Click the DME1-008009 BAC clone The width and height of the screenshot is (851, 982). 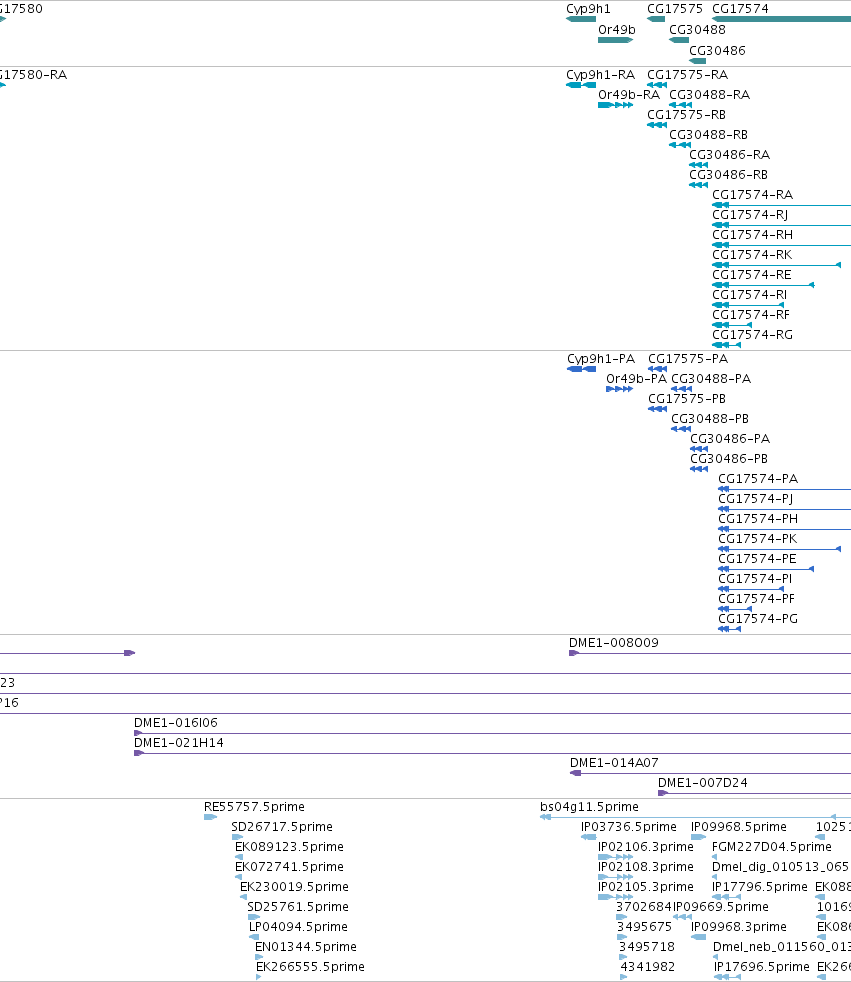click(709, 653)
